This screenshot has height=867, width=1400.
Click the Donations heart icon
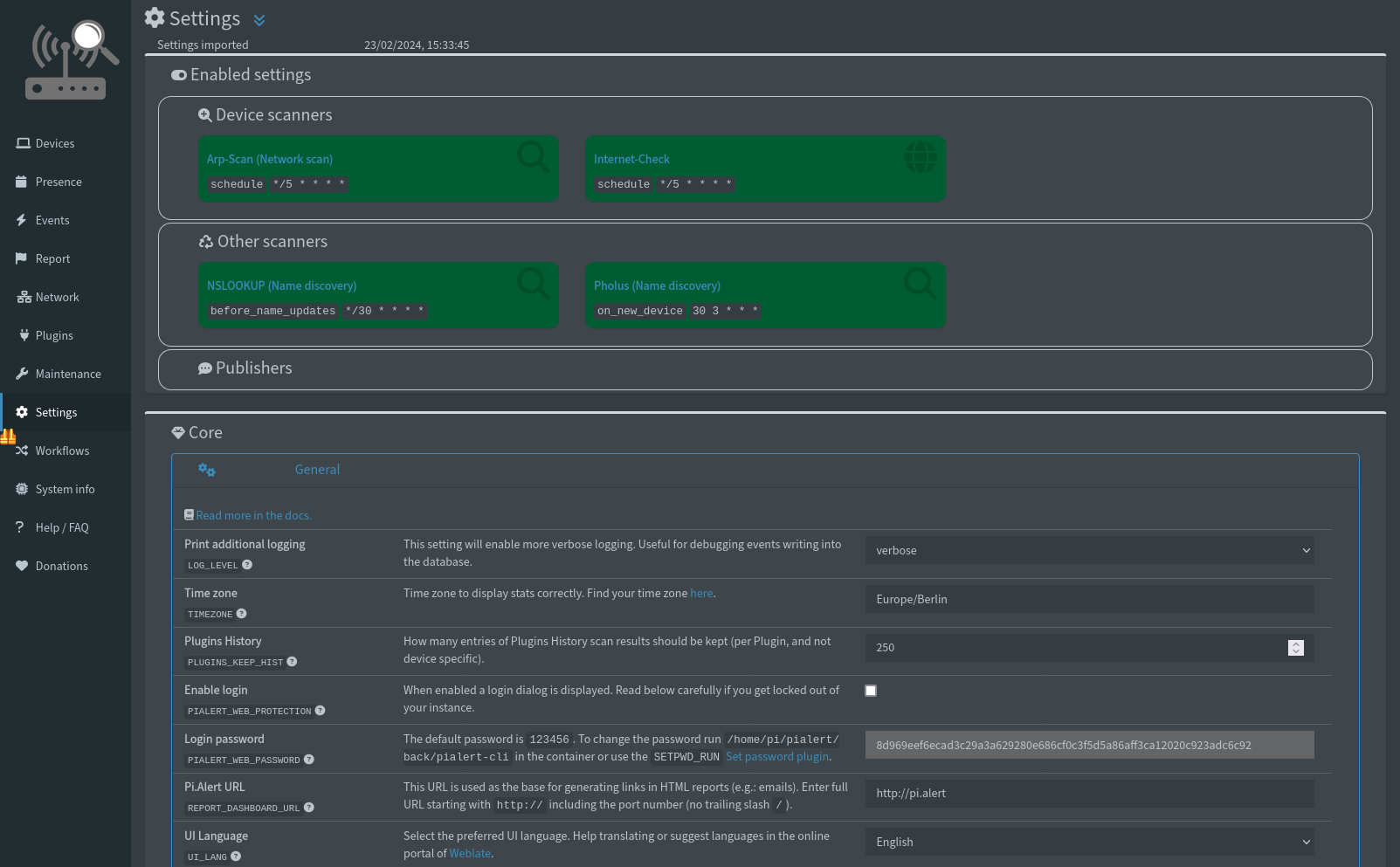tap(22, 566)
